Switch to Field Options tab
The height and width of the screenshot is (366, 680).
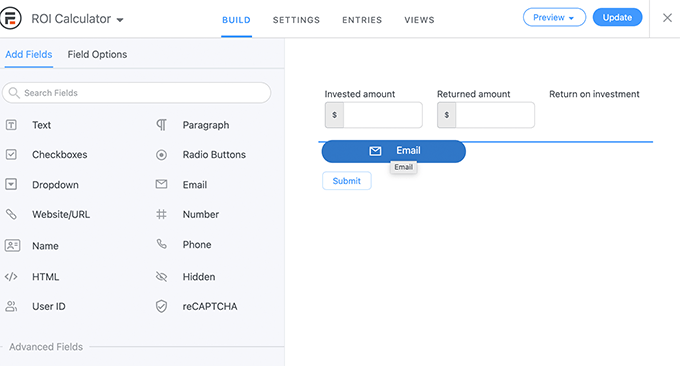[97, 55]
